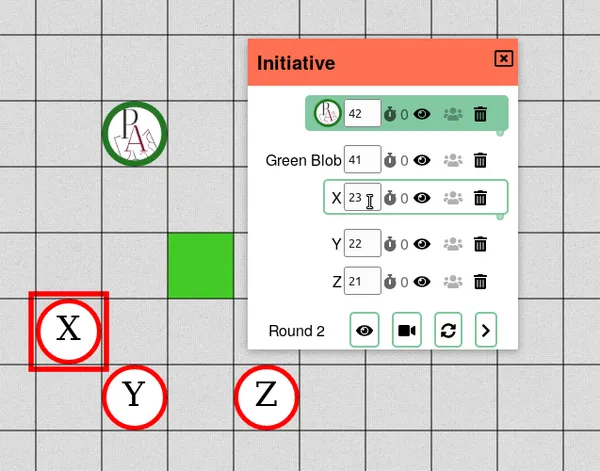Select the Z token on the map
This screenshot has height=471, width=600.
point(266,397)
